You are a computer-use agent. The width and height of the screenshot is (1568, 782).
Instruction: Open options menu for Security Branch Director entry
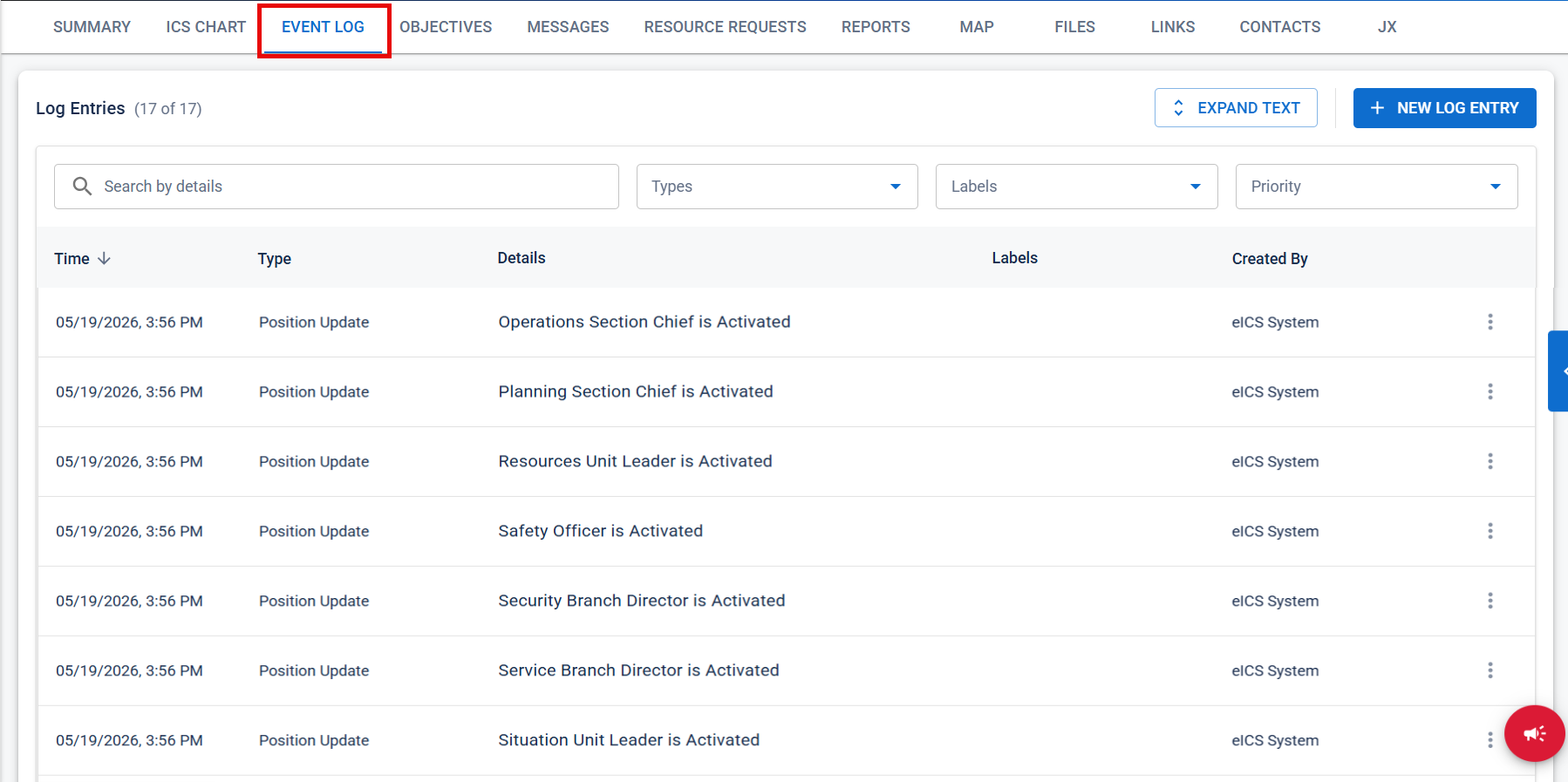coord(1490,601)
